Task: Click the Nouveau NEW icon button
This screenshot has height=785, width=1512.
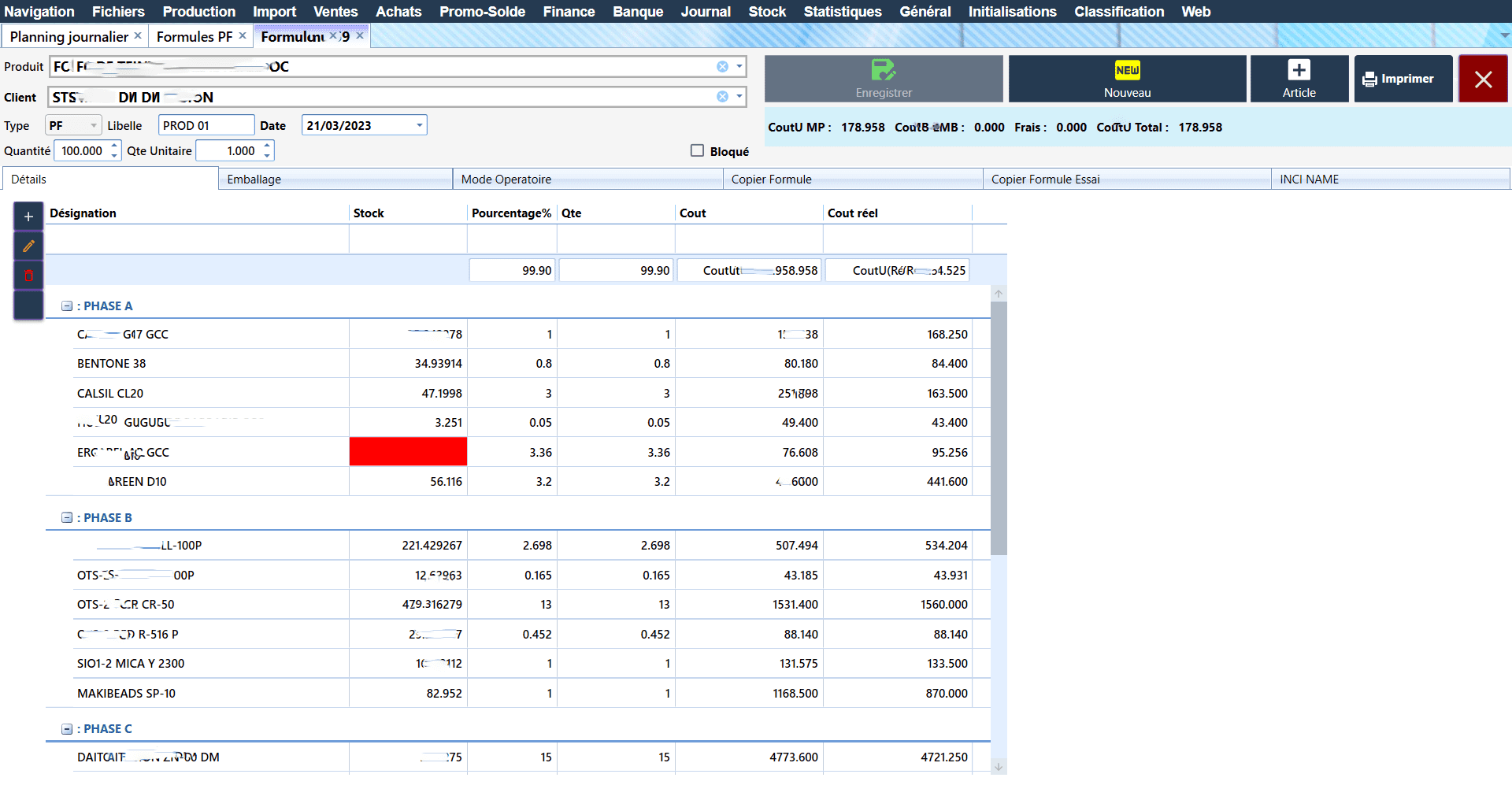Action: 1127,79
